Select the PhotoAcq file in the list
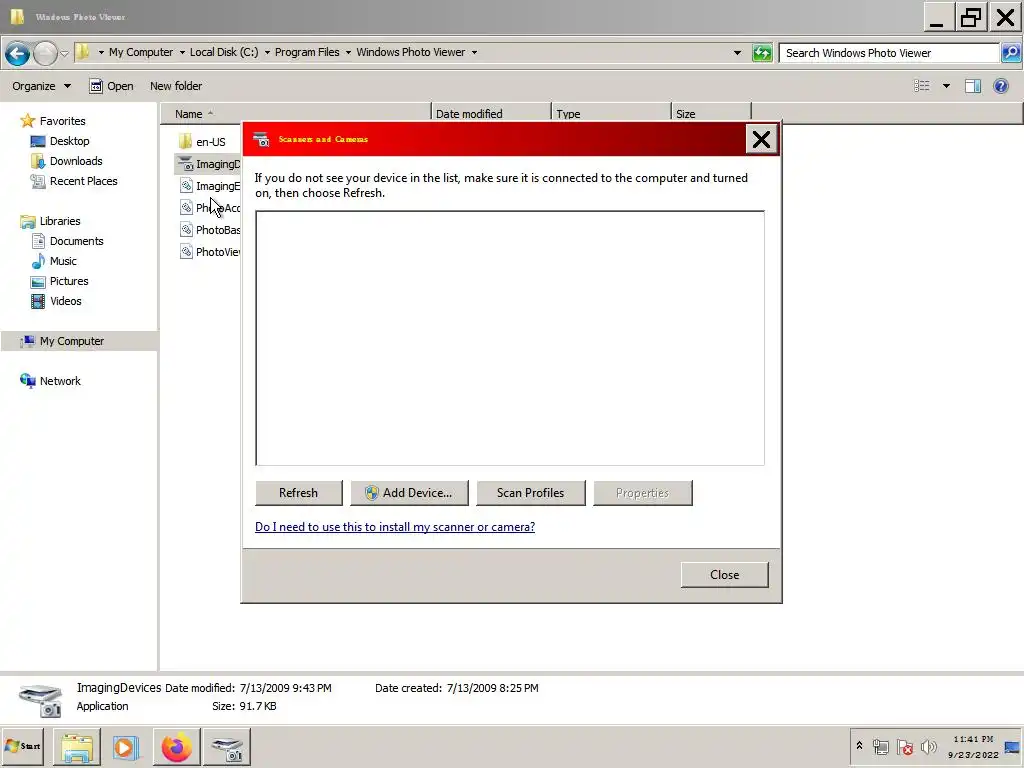1024x768 pixels. 209,208
